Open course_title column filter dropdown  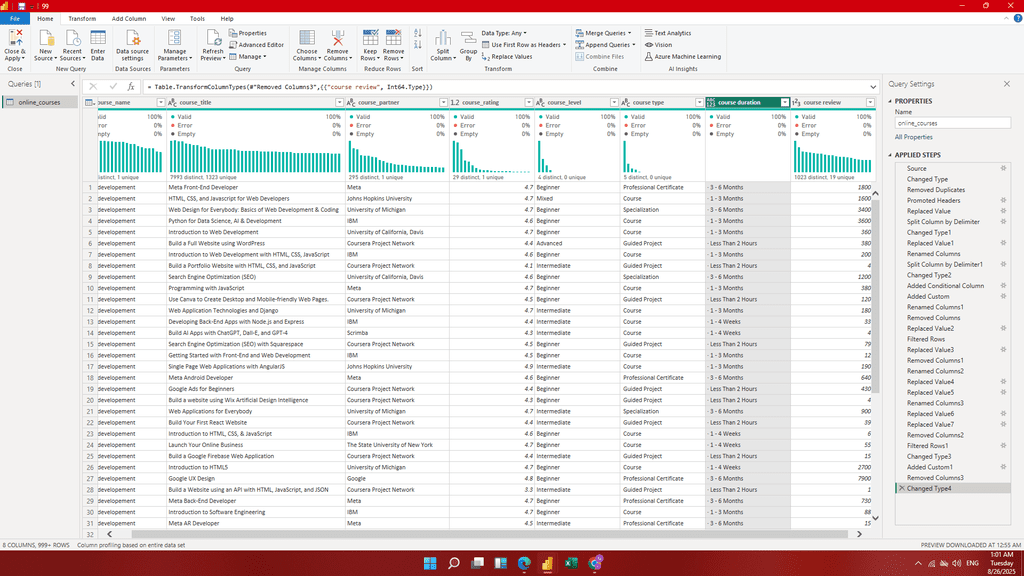tap(340, 103)
